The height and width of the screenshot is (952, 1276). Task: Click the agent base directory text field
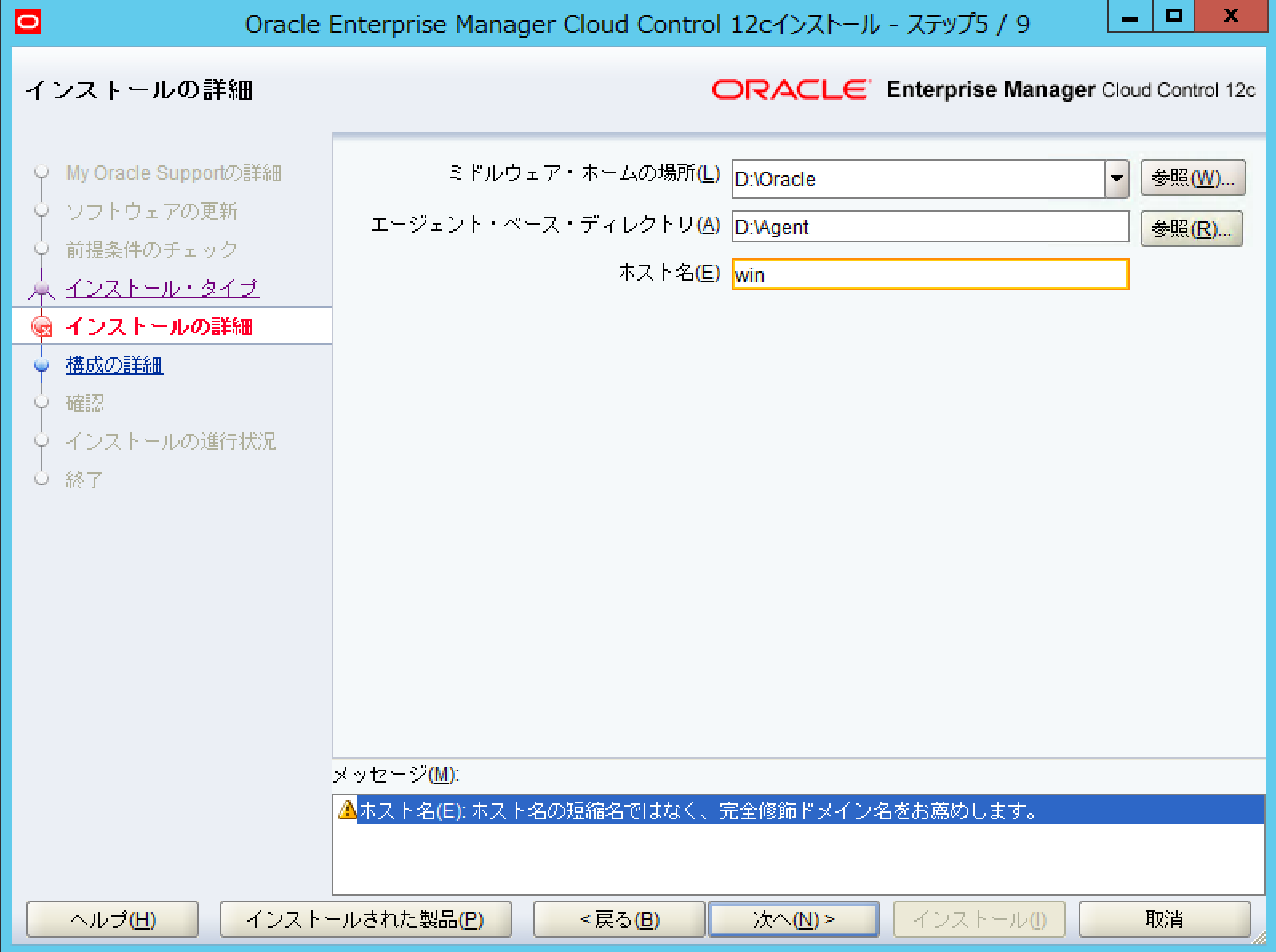pyautogui.click(x=930, y=227)
